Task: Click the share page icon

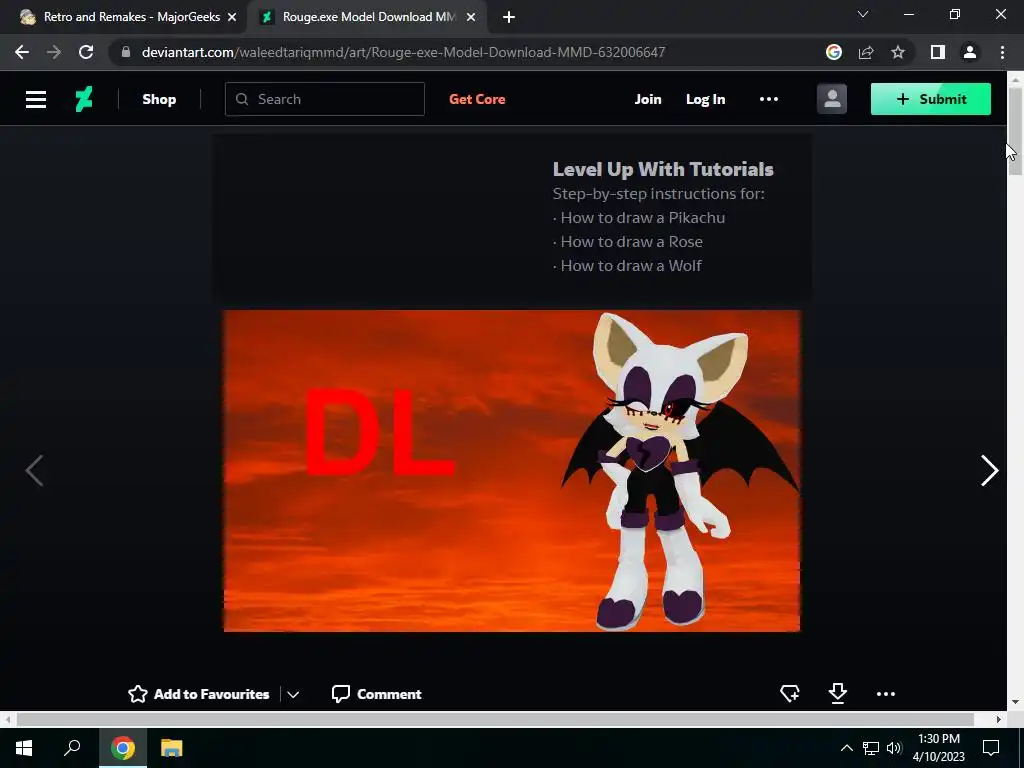Action: coord(866,52)
